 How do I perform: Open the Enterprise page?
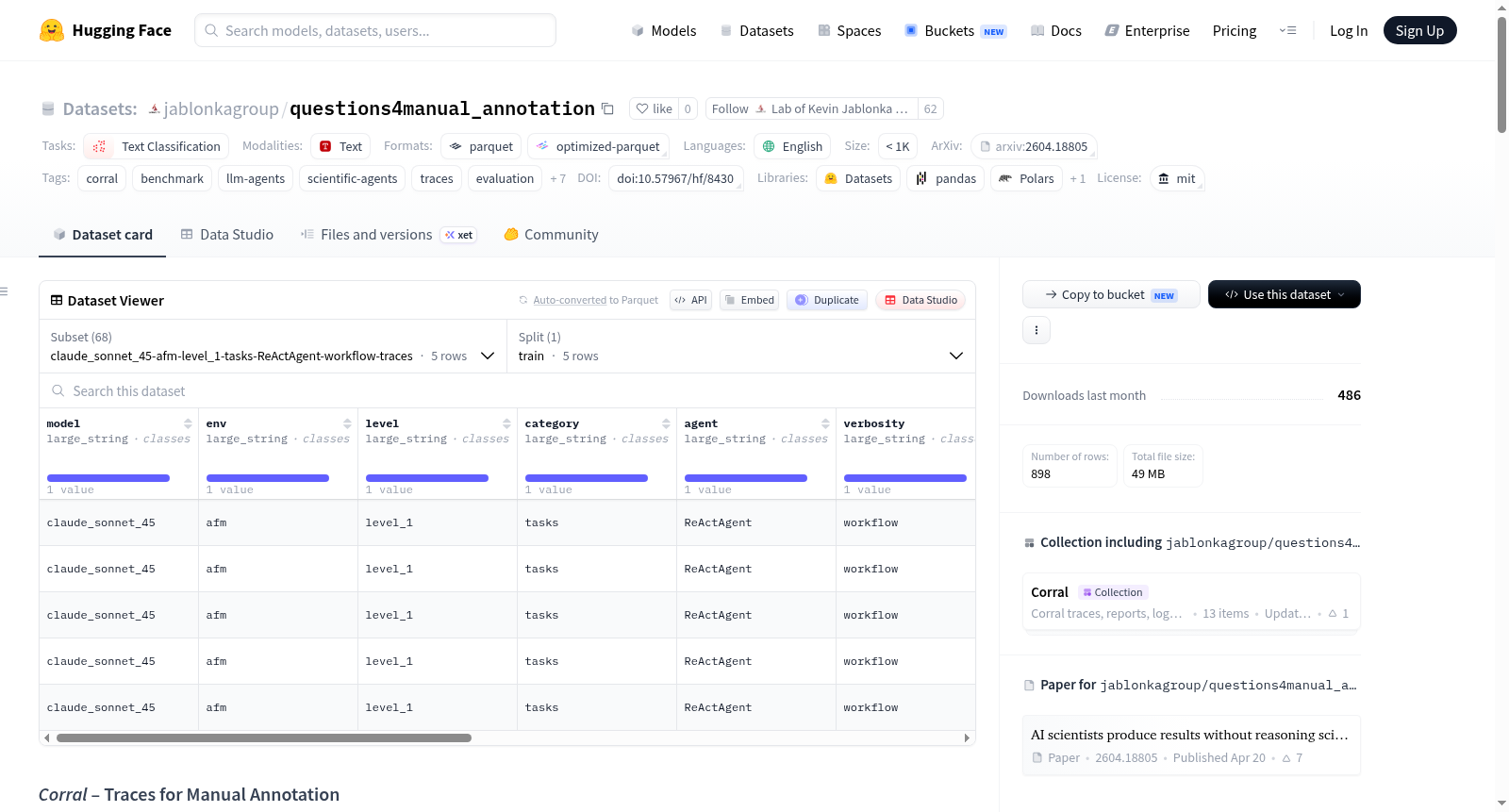click(1148, 31)
